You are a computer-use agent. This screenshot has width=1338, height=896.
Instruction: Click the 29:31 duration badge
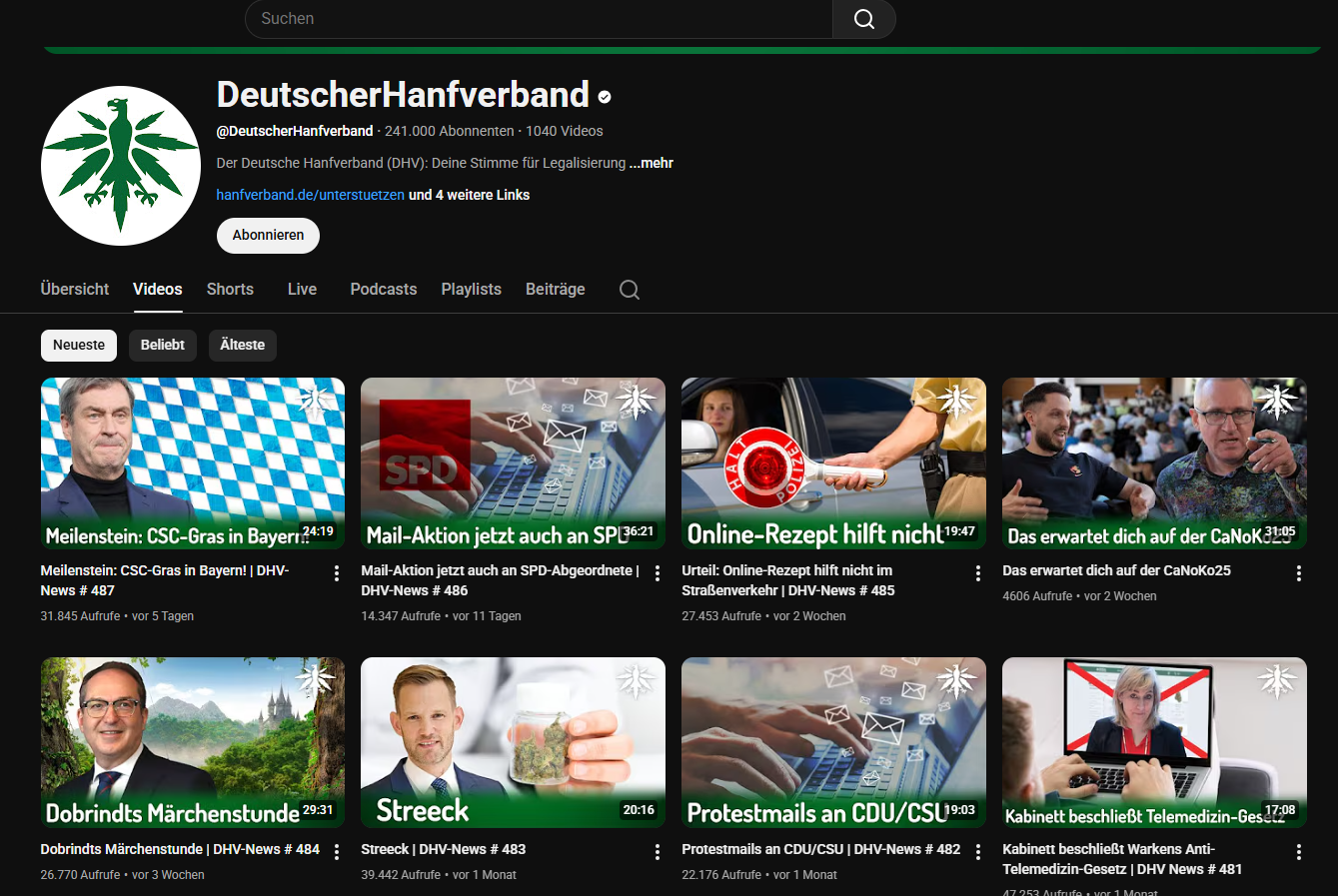(318, 810)
